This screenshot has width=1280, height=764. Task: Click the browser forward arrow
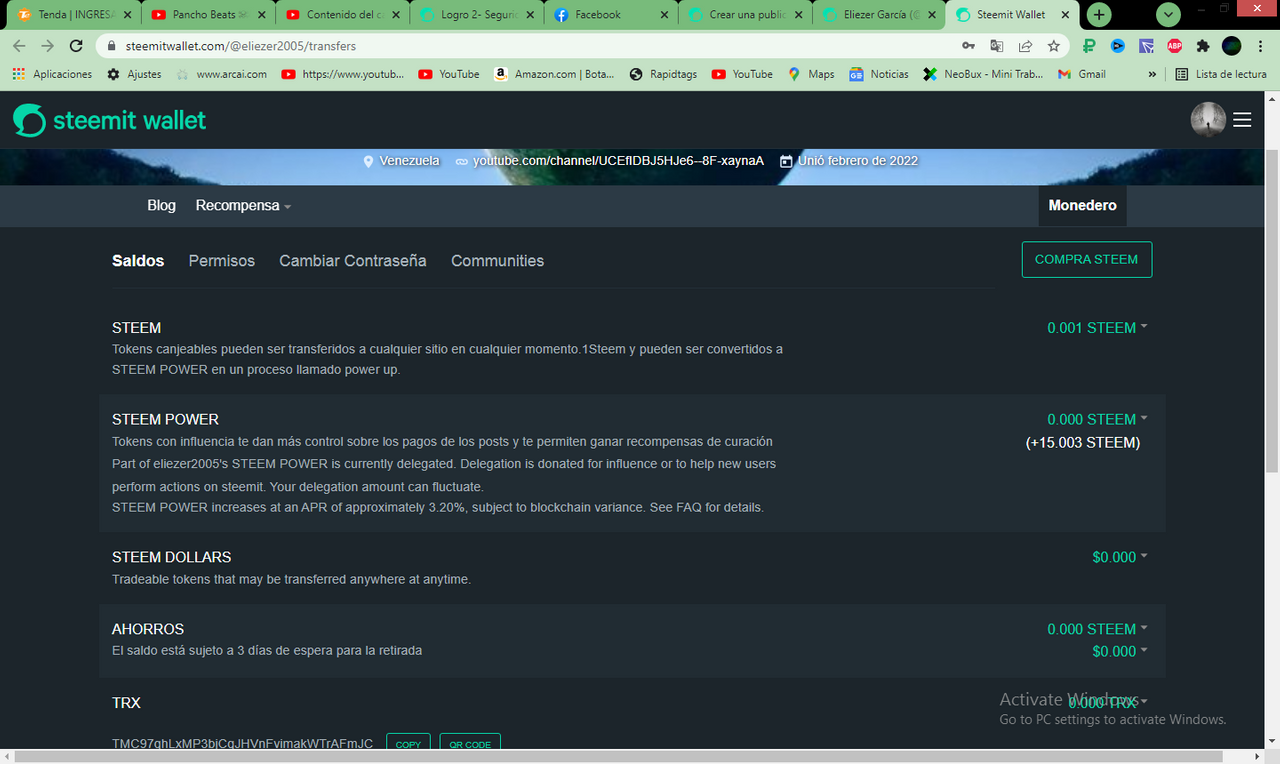click(x=48, y=46)
